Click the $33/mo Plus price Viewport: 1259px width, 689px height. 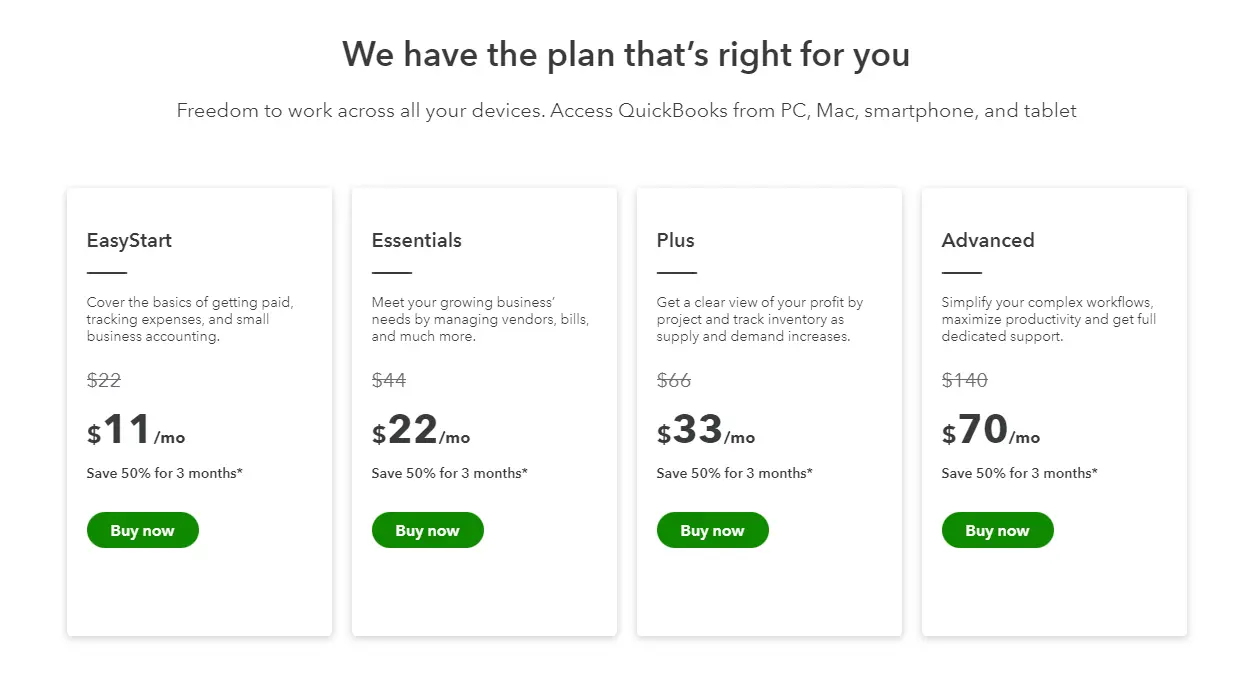[705, 431]
